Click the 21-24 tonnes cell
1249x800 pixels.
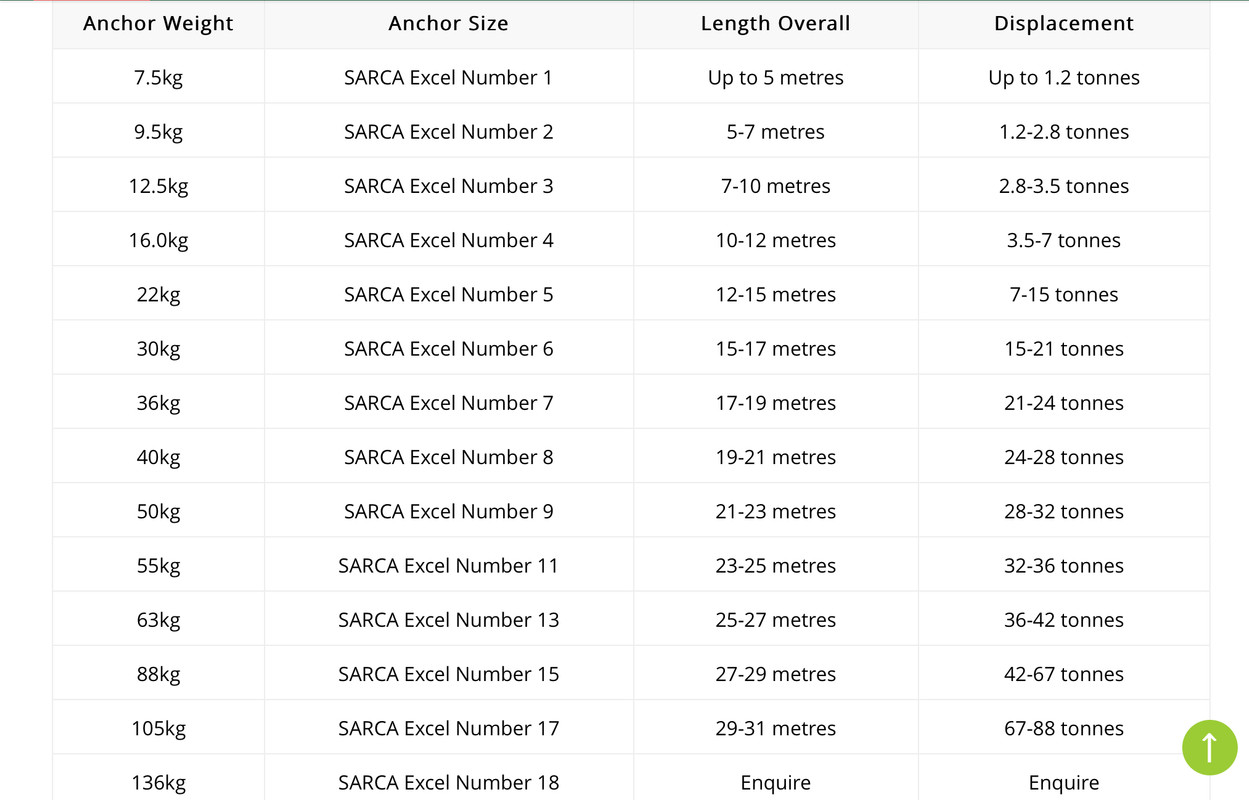[x=1064, y=402]
